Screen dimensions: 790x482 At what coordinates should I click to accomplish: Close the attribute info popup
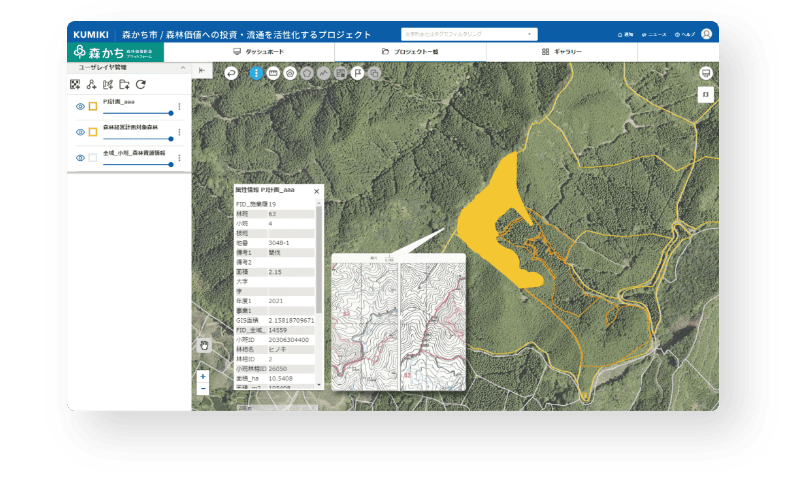316,191
